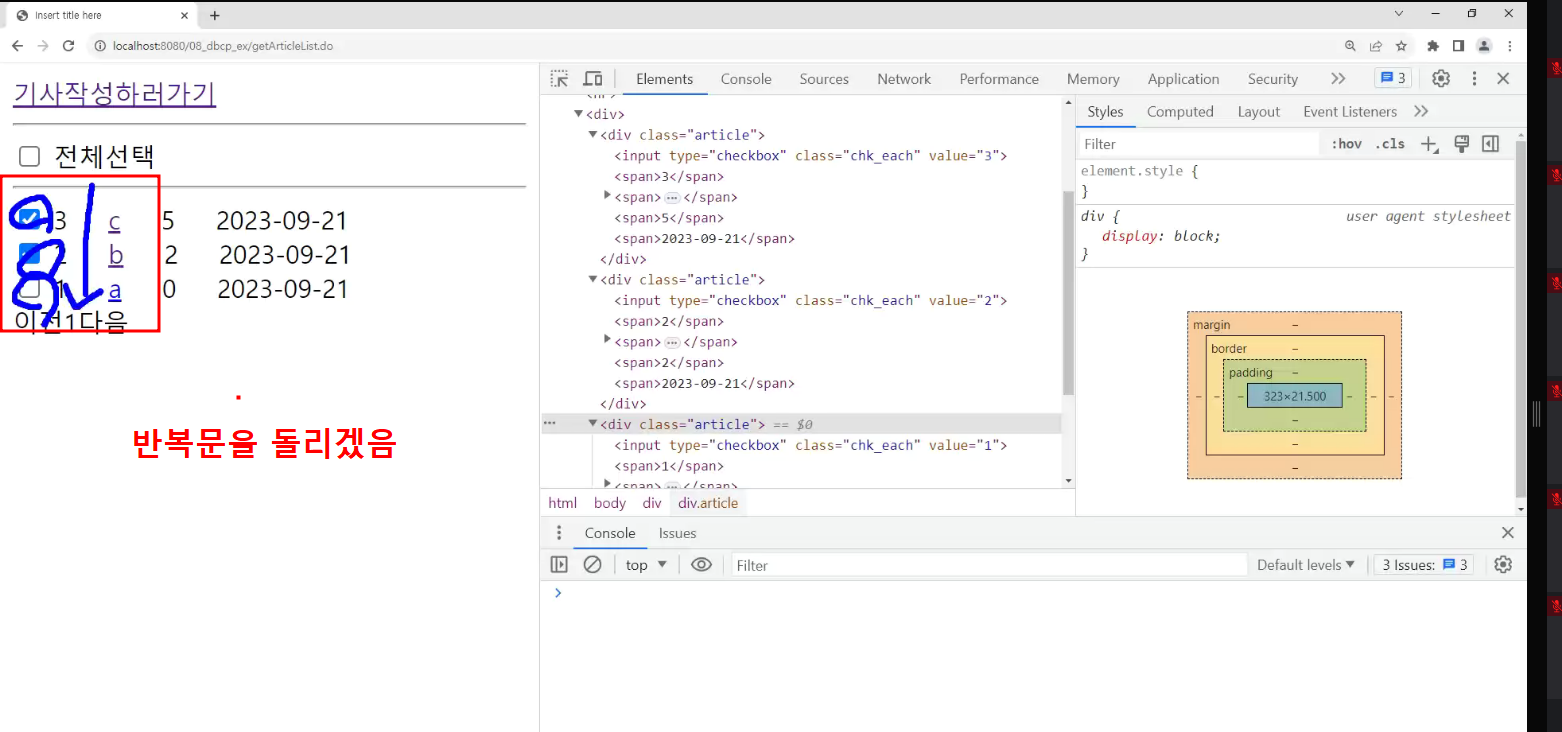Select body in the DOM breadcrumb
This screenshot has height=732, width=1562.
[x=609, y=503]
